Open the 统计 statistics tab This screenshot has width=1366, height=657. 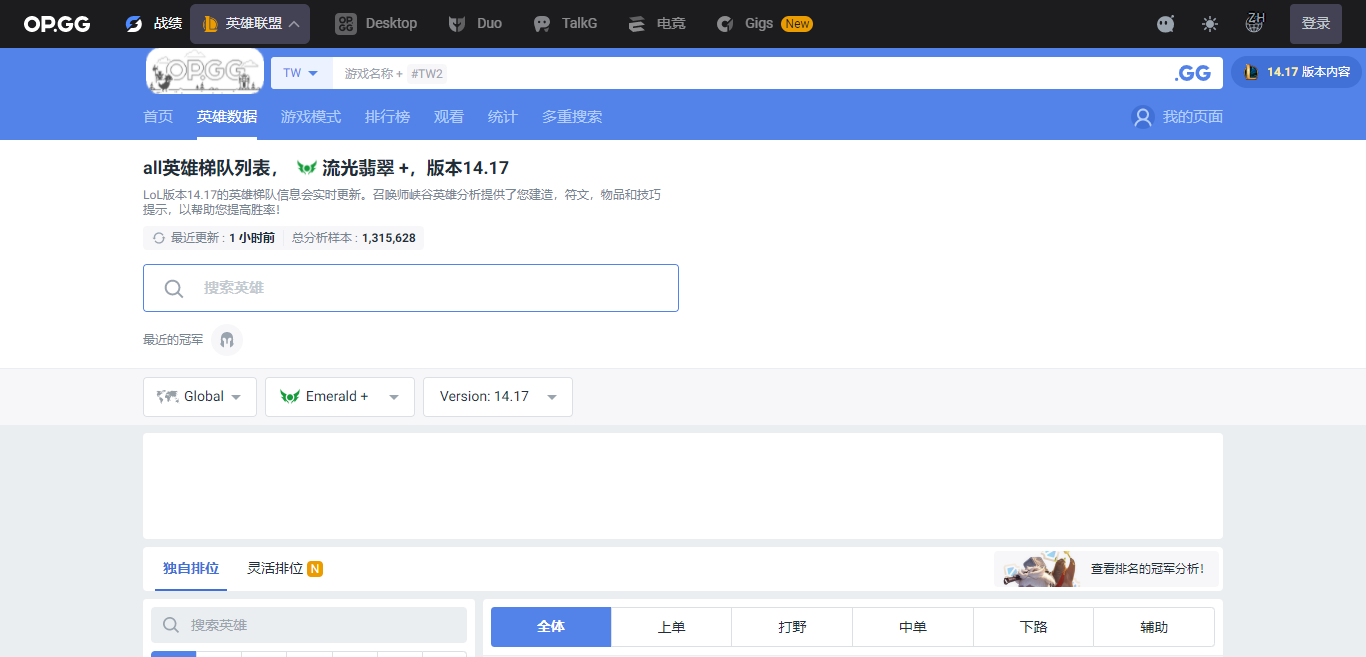(503, 117)
